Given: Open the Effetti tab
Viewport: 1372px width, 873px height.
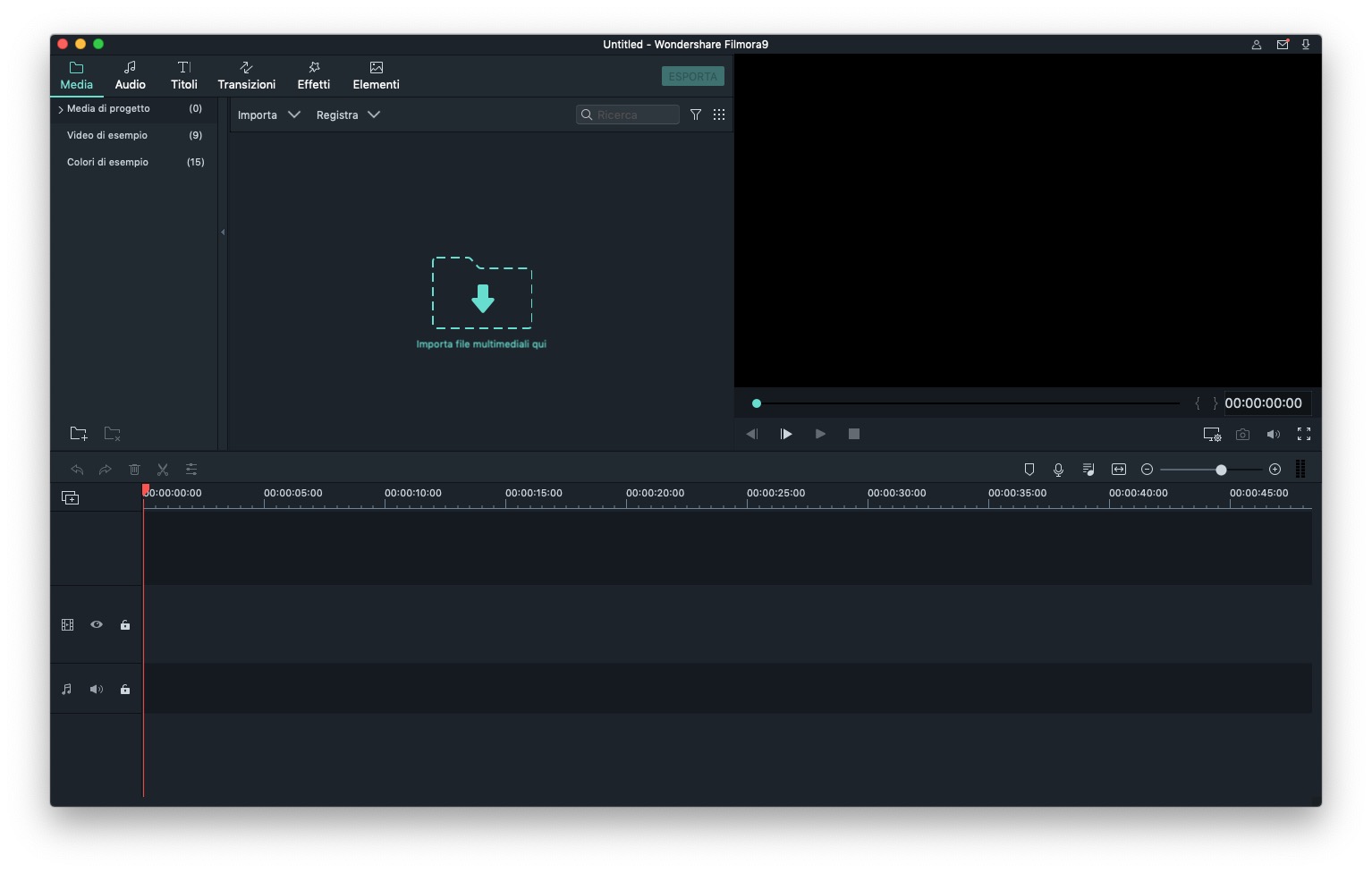Looking at the screenshot, I should [314, 75].
